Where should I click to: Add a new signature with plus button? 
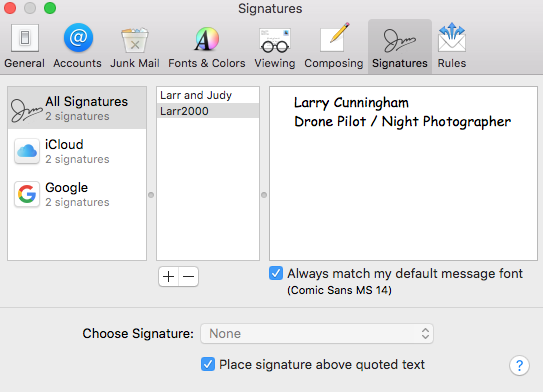point(169,276)
